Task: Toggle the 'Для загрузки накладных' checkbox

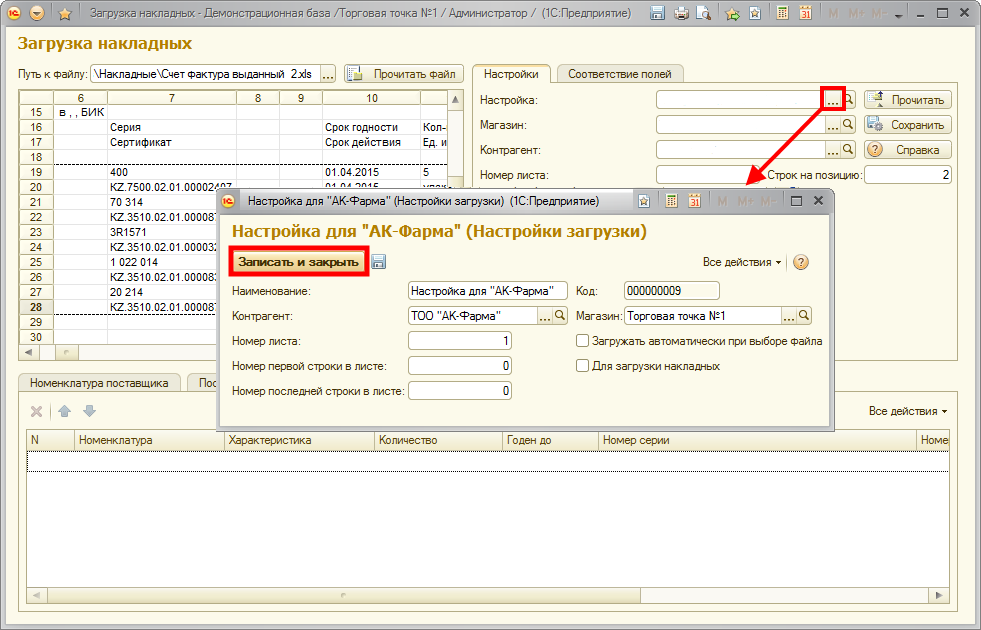Action: pos(582,366)
